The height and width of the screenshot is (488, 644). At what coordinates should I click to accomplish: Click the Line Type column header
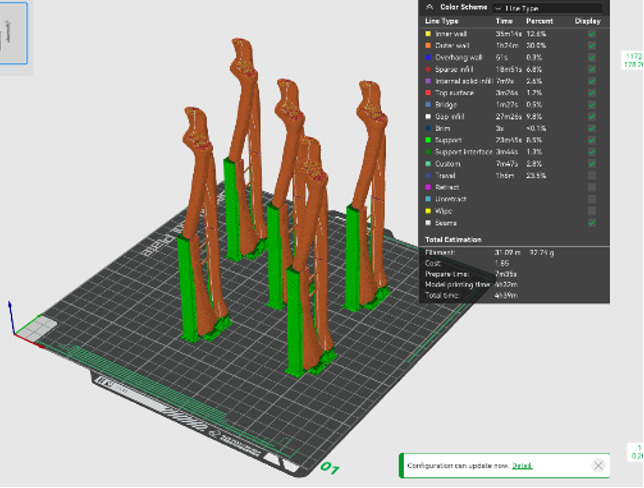pyautogui.click(x=442, y=21)
